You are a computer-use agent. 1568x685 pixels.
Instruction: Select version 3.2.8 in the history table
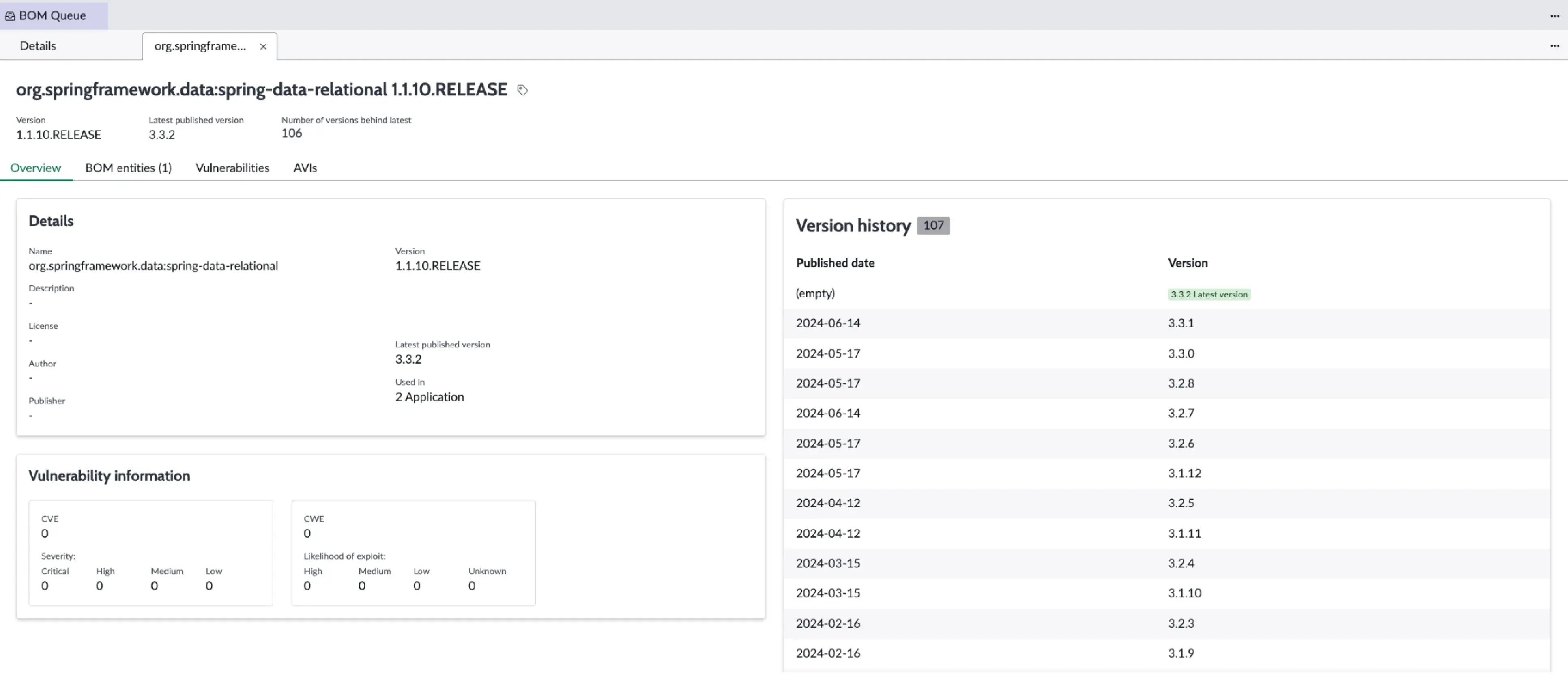pyautogui.click(x=1181, y=383)
